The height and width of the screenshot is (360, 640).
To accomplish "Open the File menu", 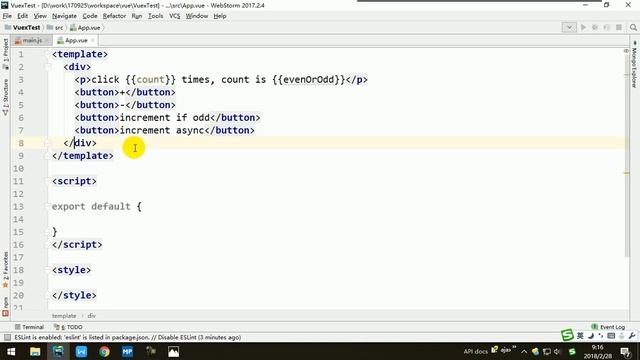I will coord(7,16).
